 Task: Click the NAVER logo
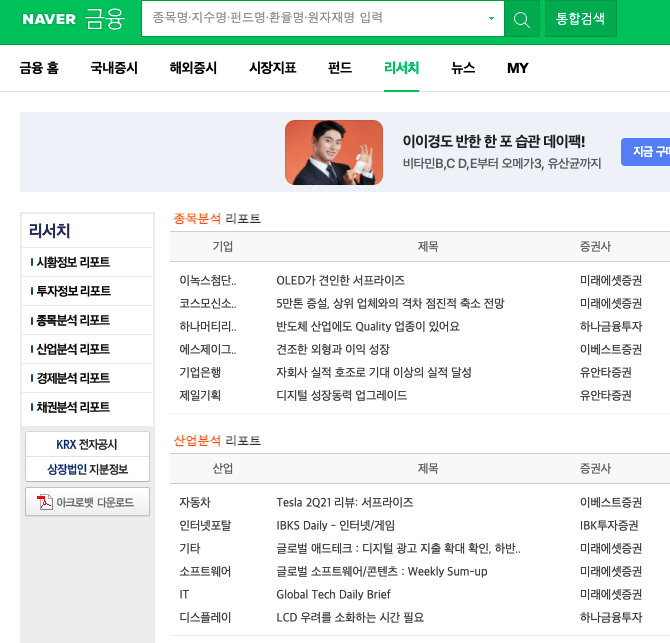(x=49, y=19)
